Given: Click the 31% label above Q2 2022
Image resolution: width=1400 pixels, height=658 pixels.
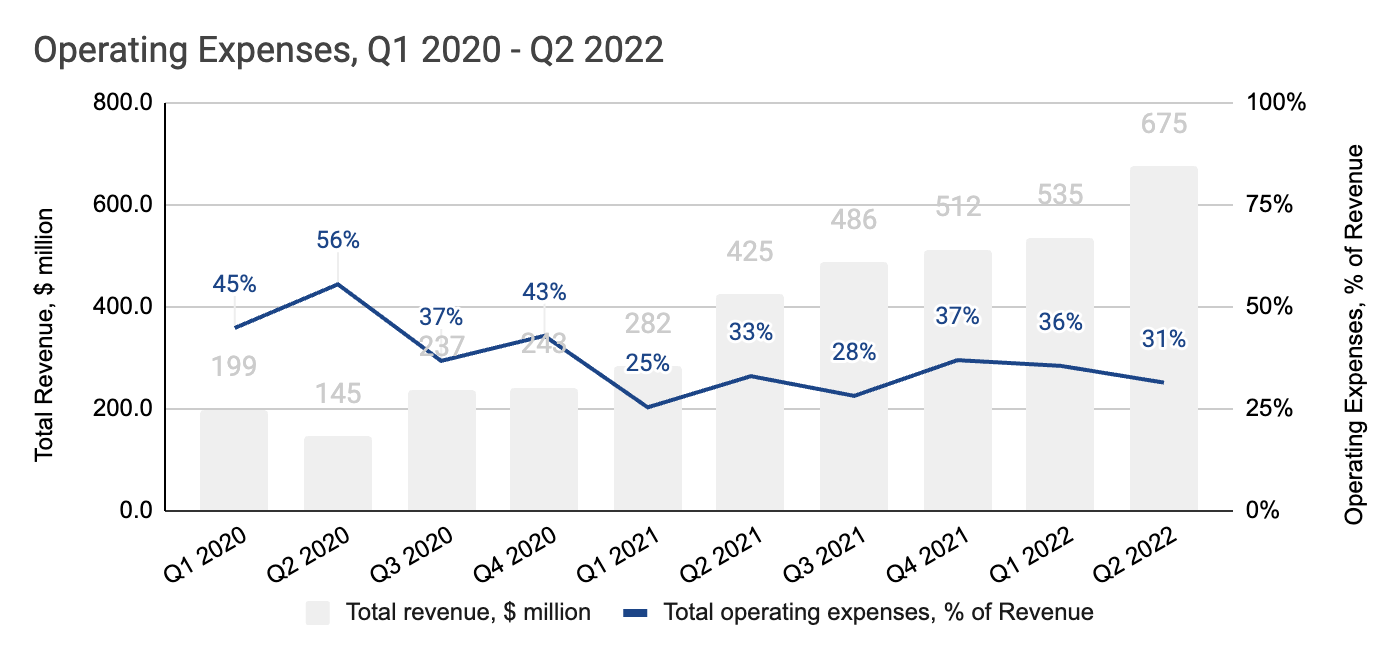Looking at the screenshot, I should pyautogui.click(x=1162, y=339).
